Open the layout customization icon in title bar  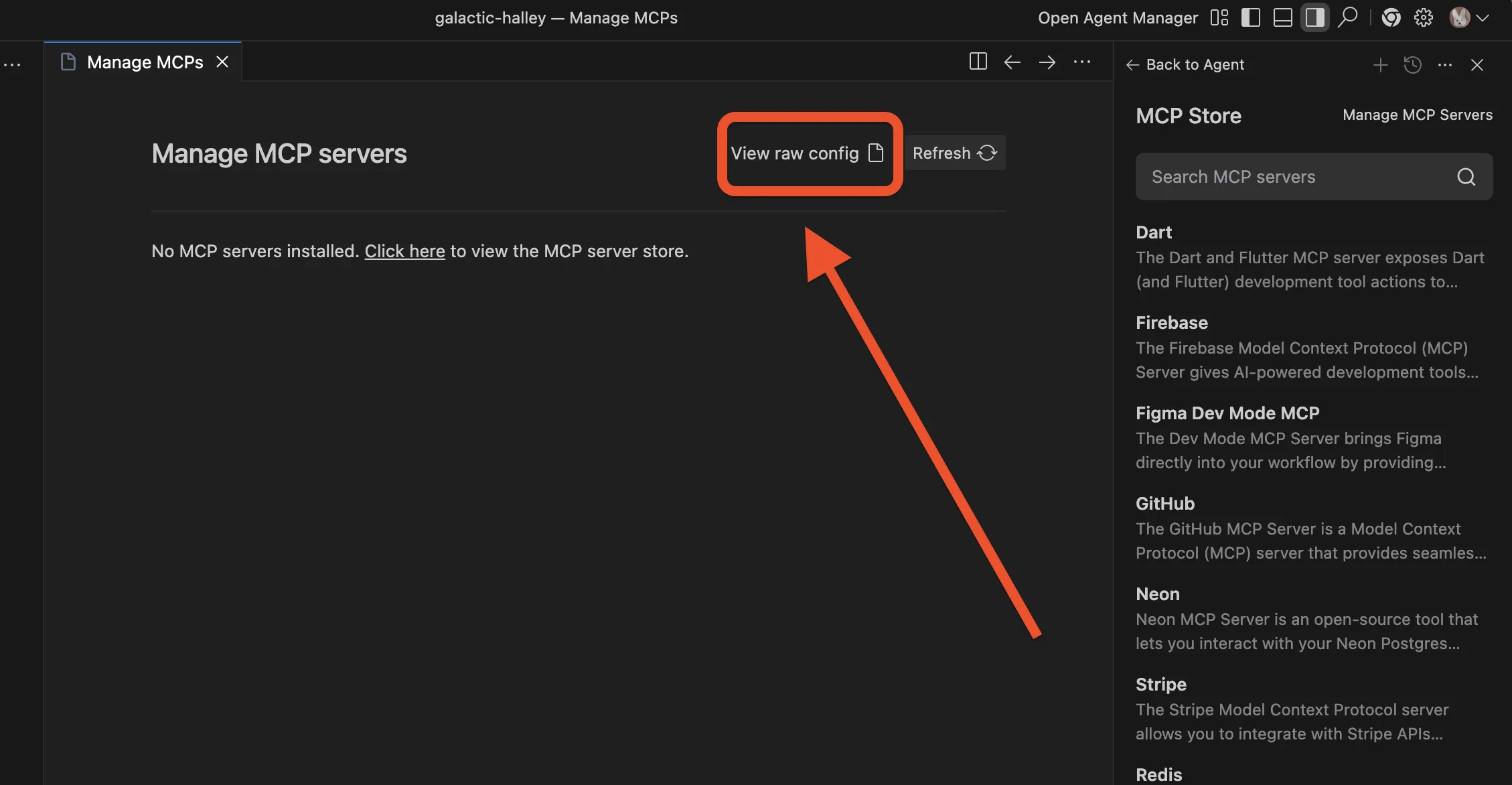(1219, 17)
